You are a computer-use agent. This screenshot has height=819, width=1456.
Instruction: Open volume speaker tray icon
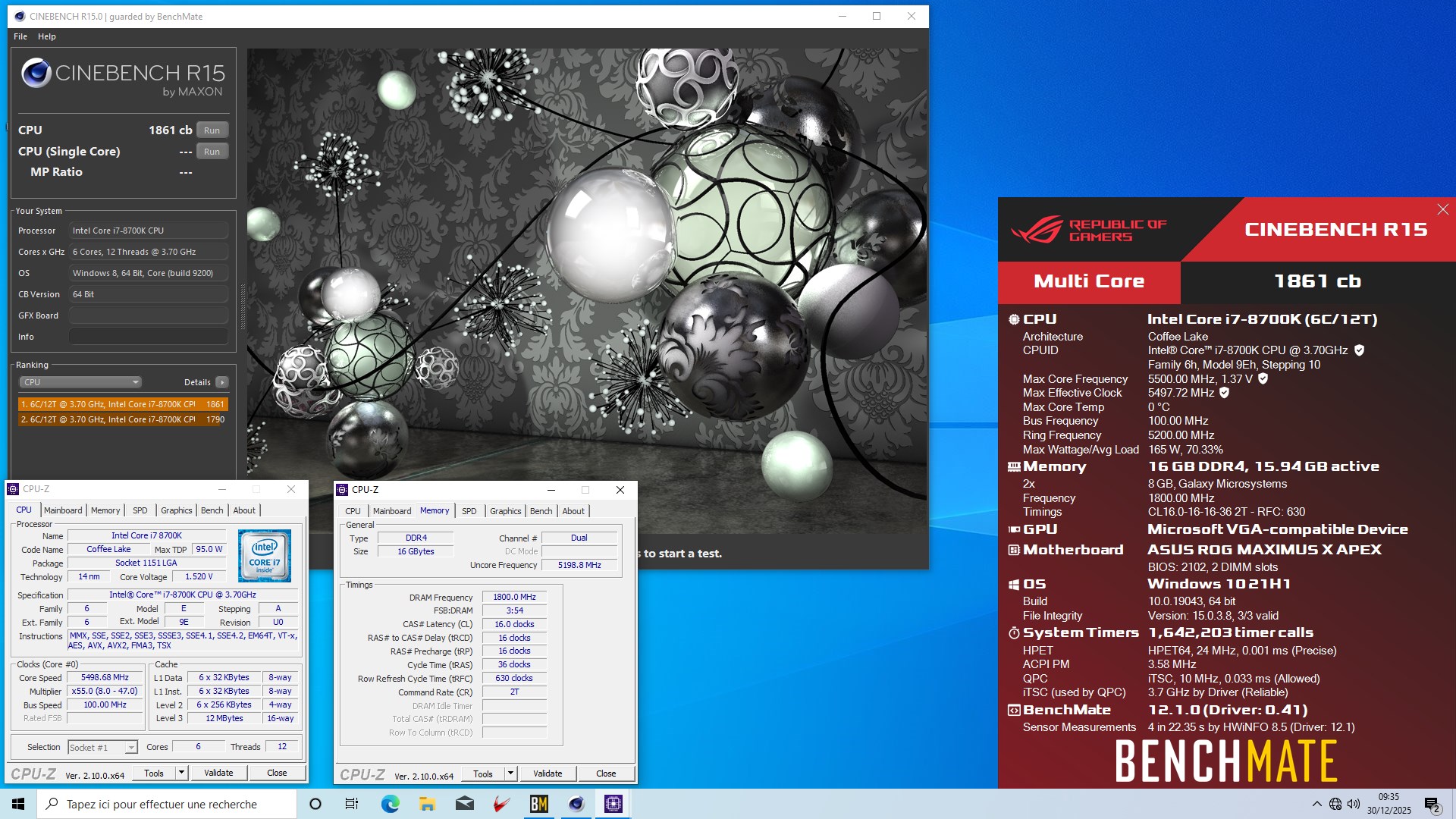pyautogui.click(x=1354, y=804)
